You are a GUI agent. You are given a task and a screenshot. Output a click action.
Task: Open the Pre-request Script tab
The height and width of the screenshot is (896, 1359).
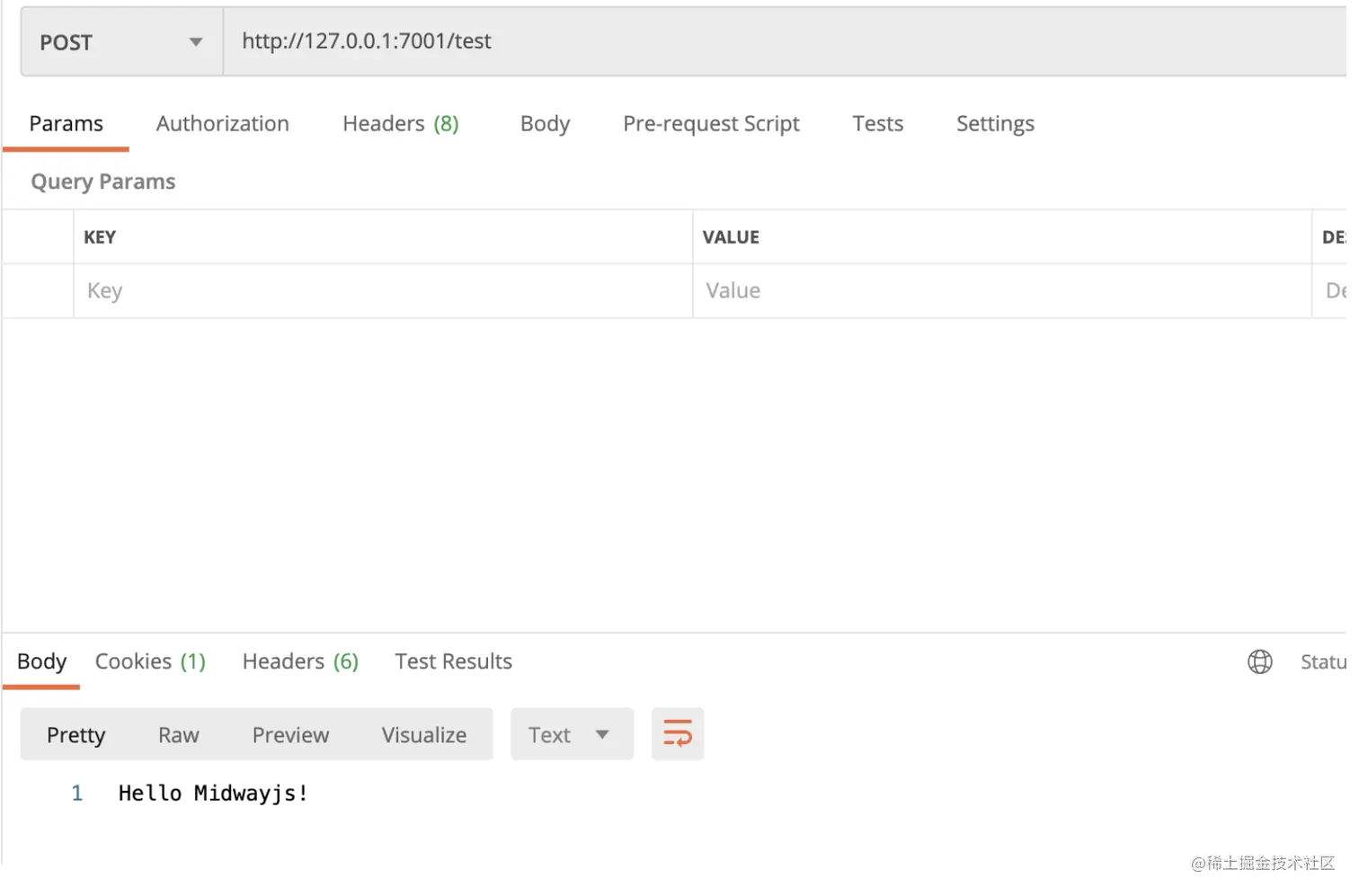pyautogui.click(x=711, y=124)
